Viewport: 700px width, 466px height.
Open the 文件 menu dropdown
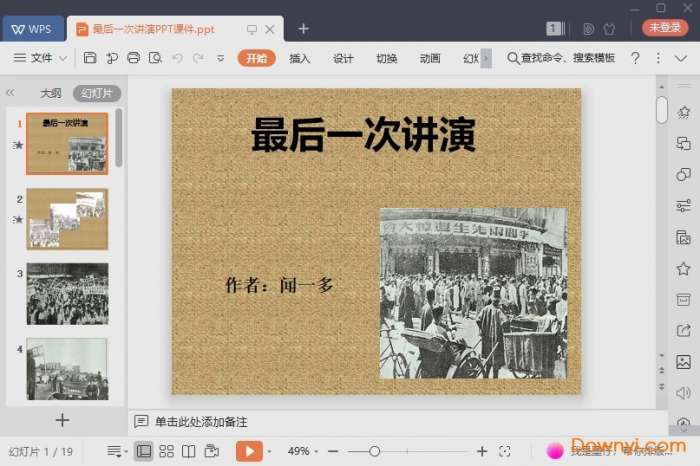pos(41,58)
